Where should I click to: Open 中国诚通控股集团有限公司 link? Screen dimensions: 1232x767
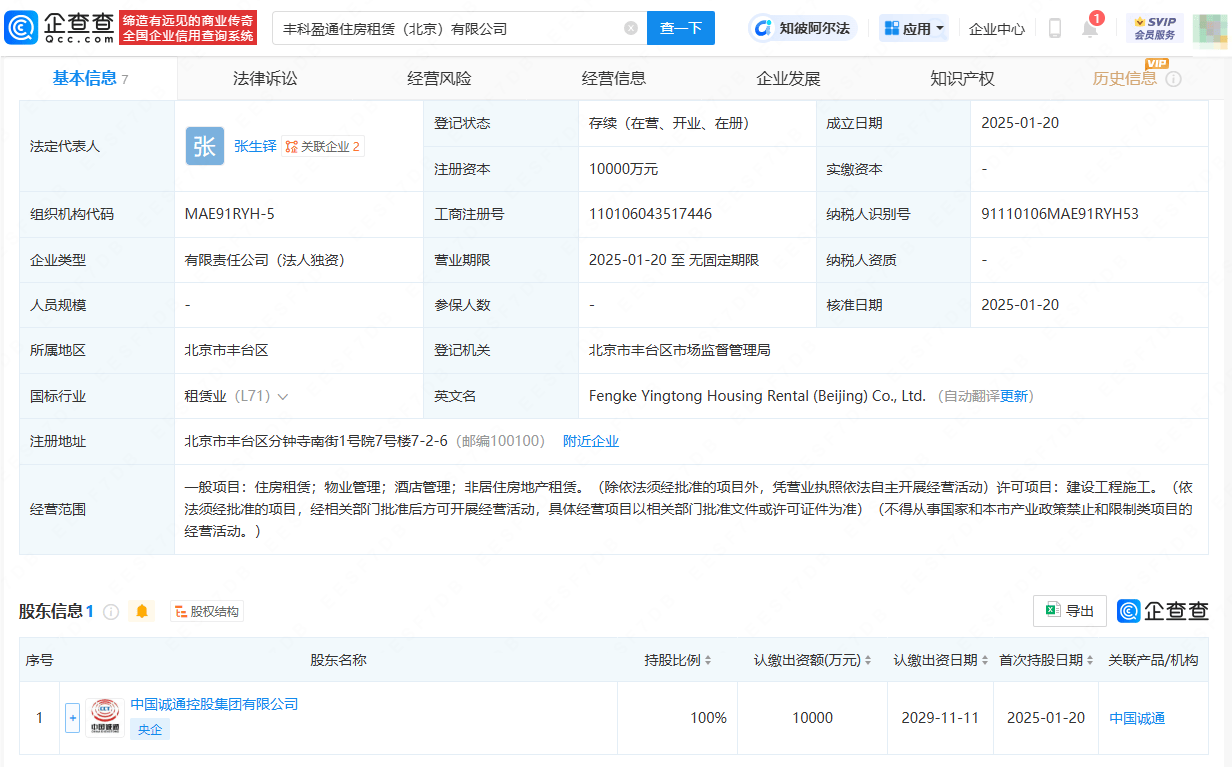pos(214,704)
